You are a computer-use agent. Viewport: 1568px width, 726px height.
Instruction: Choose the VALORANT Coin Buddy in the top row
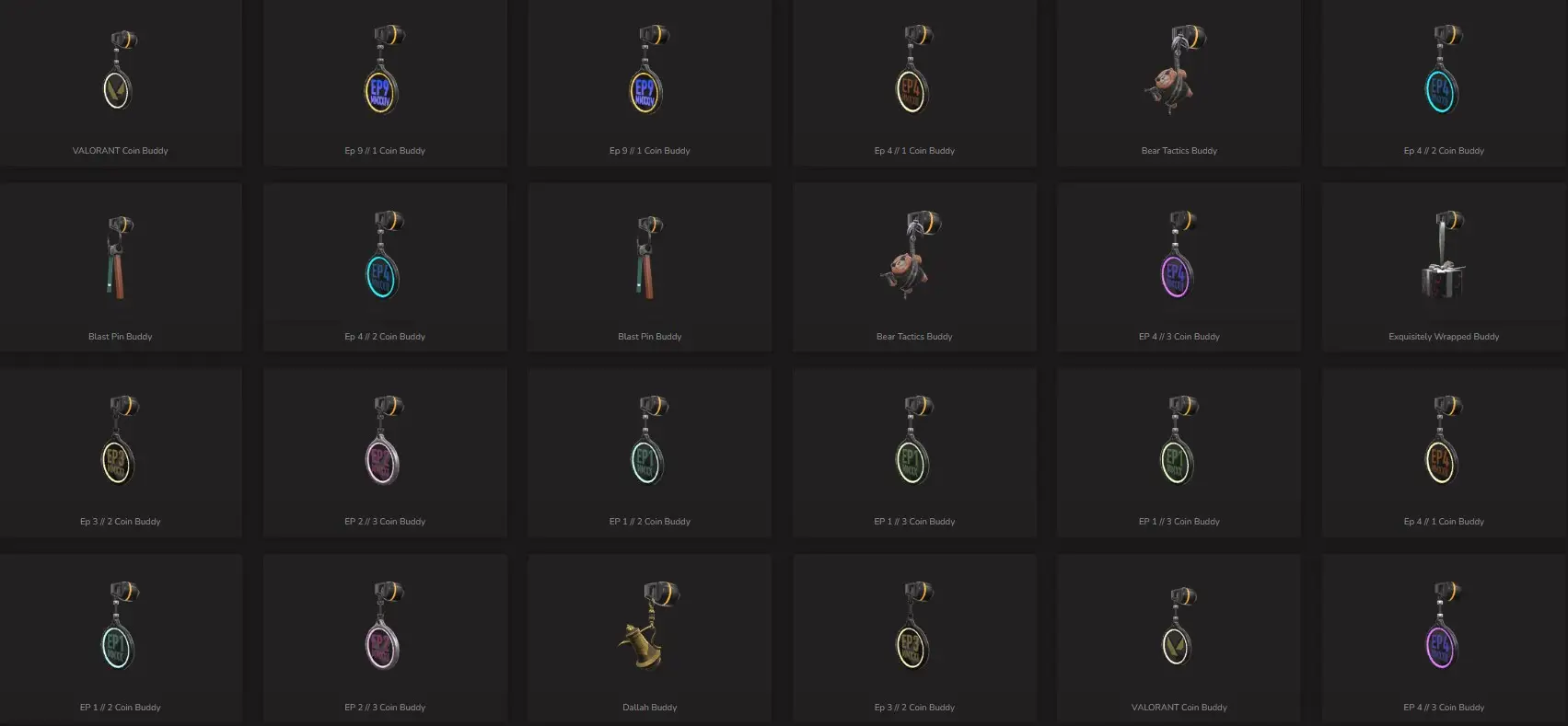[x=120, y=82]
